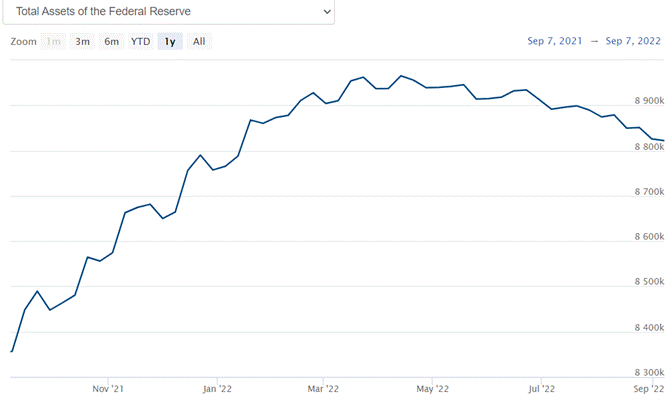Click the Nov '21 axis label

click(108, 389)
